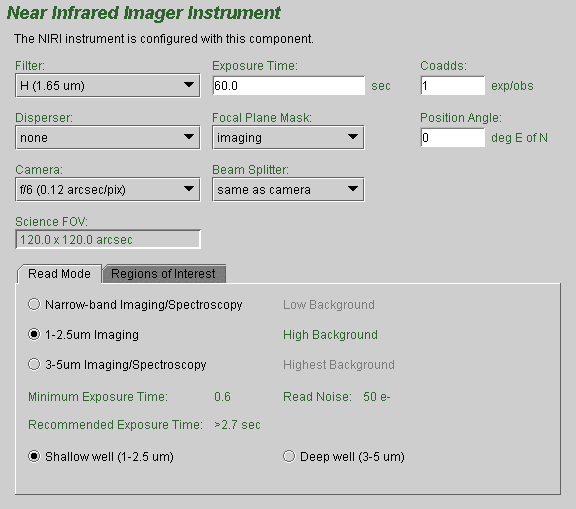Screen dimensions: 576x509
Task: Select the 1-2.5um Imaging radio button
Action: coord(34,335)
